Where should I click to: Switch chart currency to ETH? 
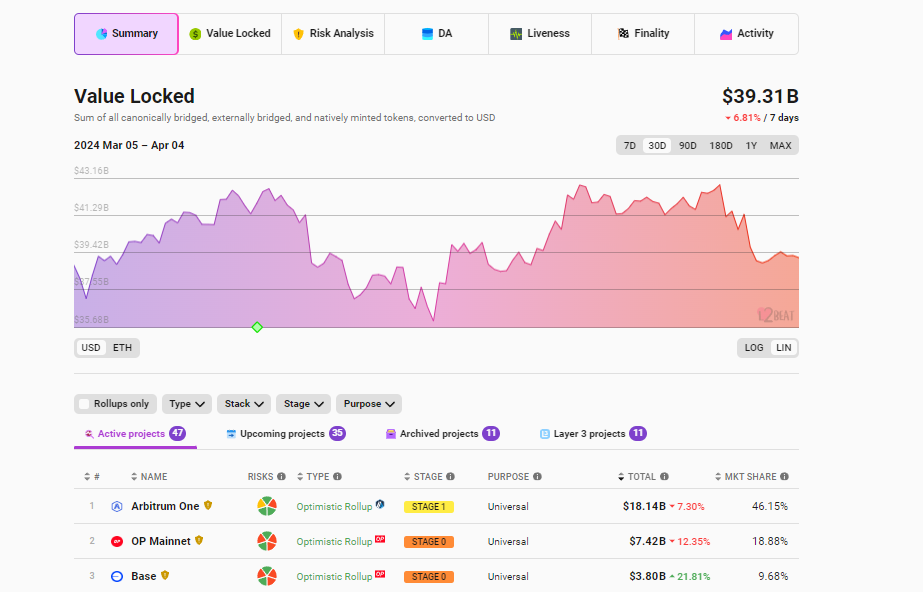pos(122,348)
